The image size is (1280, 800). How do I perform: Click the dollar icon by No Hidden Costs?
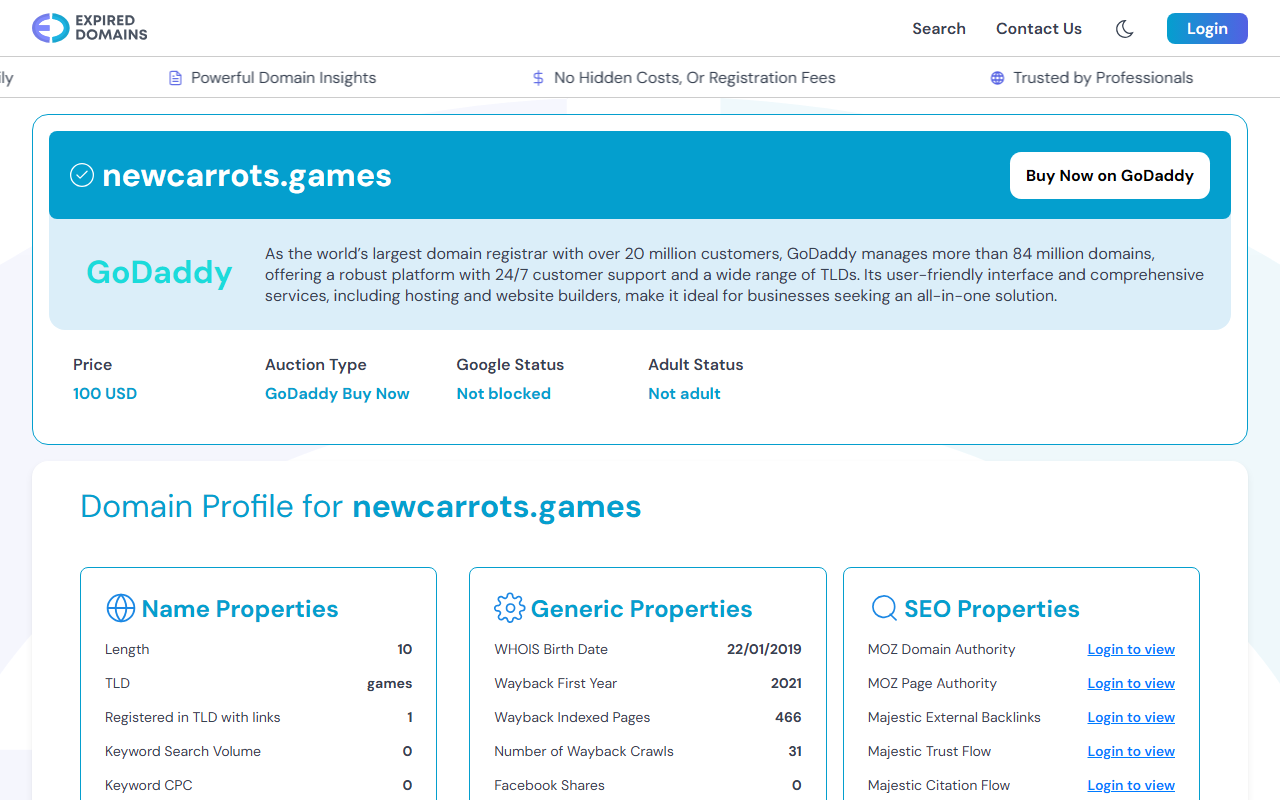538,78
